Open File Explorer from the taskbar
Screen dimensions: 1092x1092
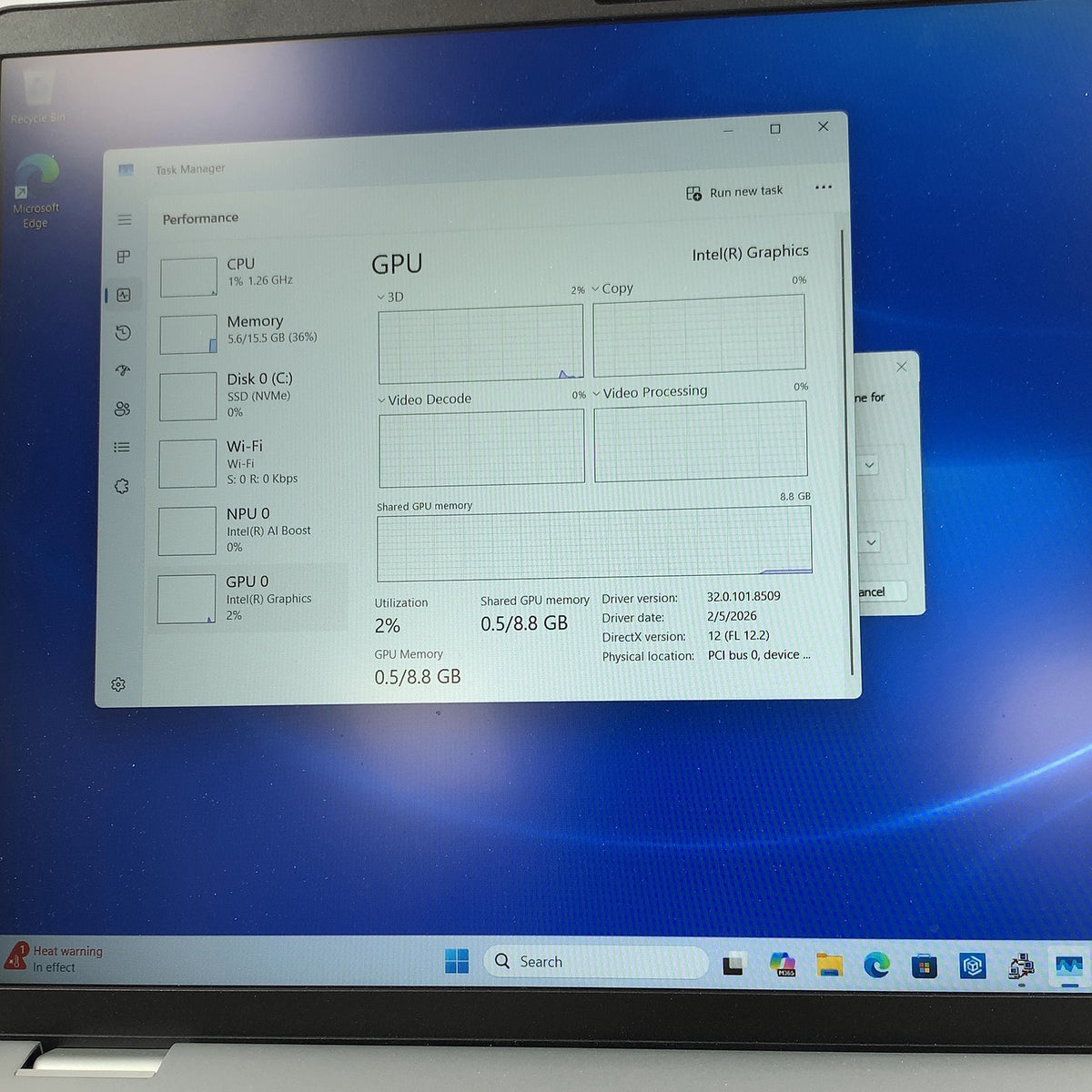pos(829,965)
